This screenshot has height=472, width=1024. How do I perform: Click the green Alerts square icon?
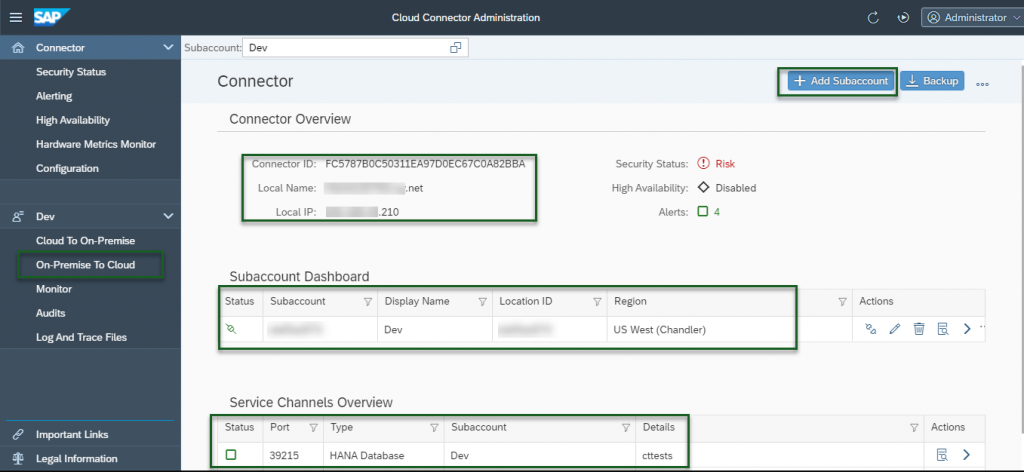click(x=703, y=212)
